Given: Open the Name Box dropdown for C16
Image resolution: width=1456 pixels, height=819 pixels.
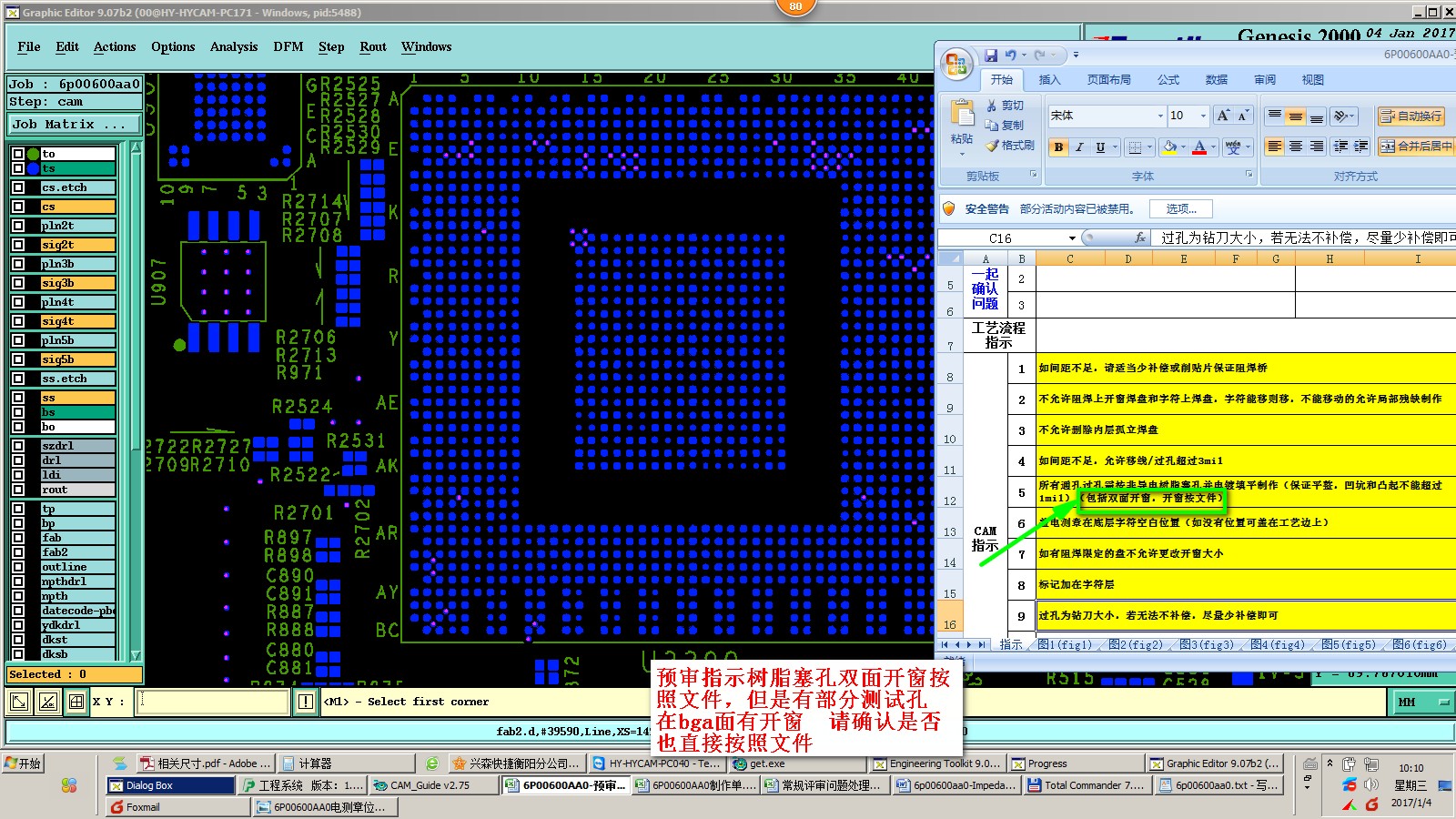Looking at the screenshot, I should [x=1072, y=238].
